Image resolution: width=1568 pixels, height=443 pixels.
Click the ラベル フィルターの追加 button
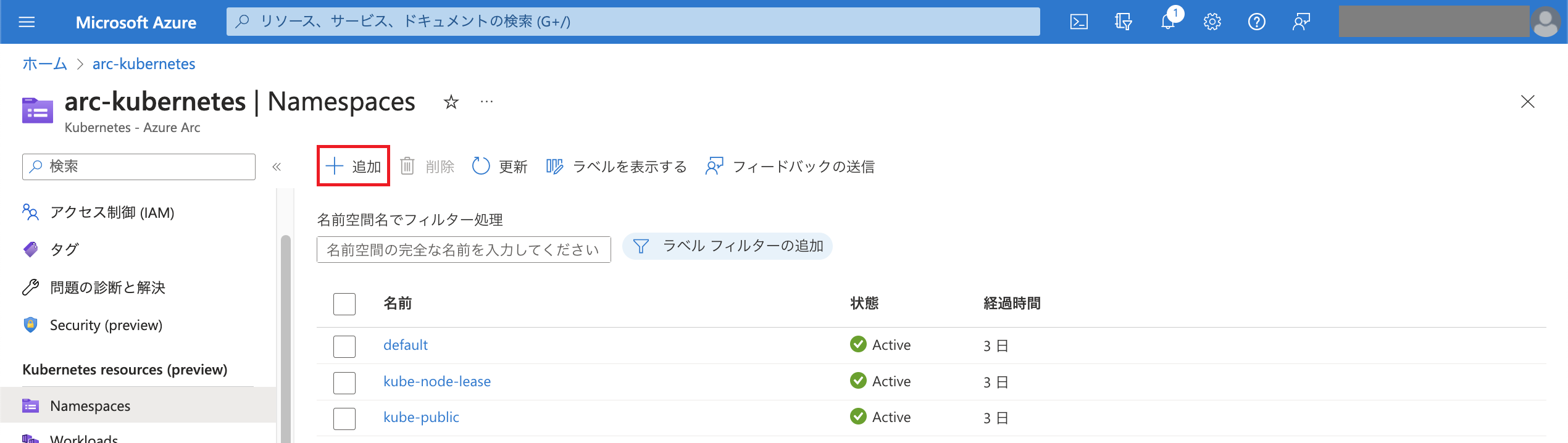click(727, 246)
